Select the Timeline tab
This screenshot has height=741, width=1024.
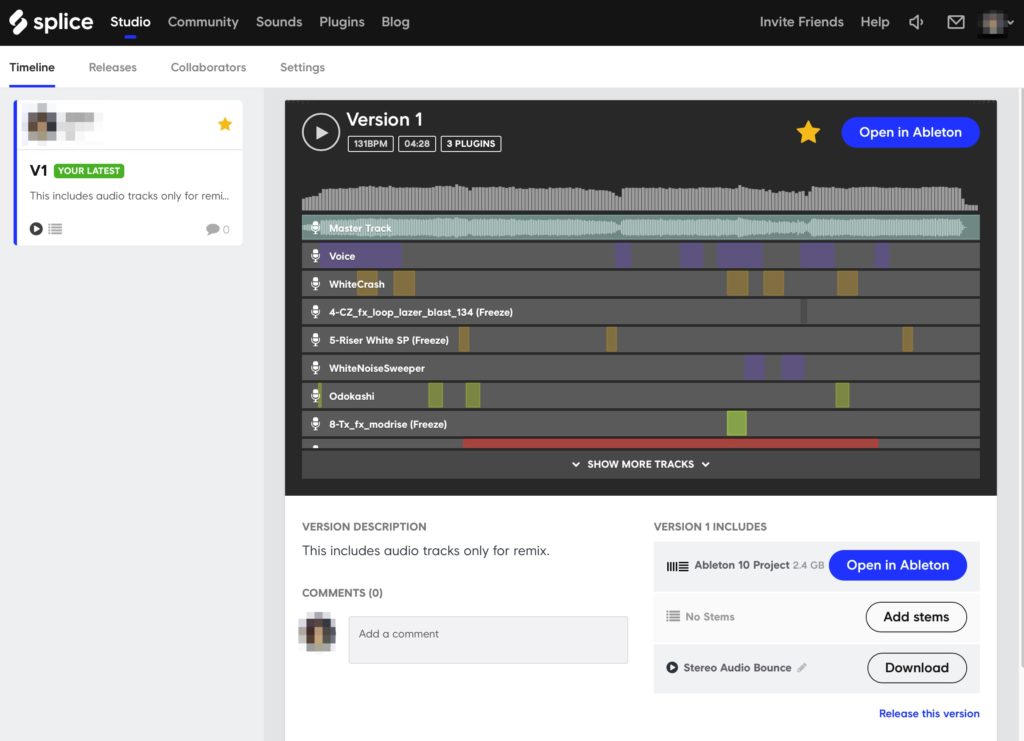pyautogui.click(x=32, y=67)
